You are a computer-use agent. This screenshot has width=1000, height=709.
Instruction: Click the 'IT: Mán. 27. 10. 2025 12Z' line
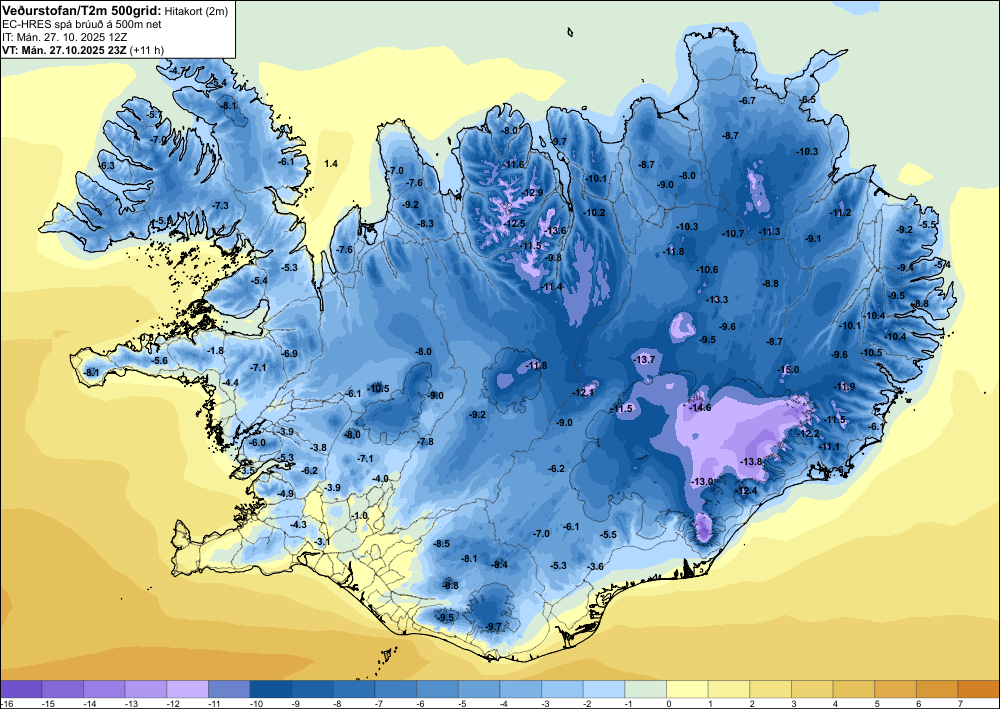64,37
